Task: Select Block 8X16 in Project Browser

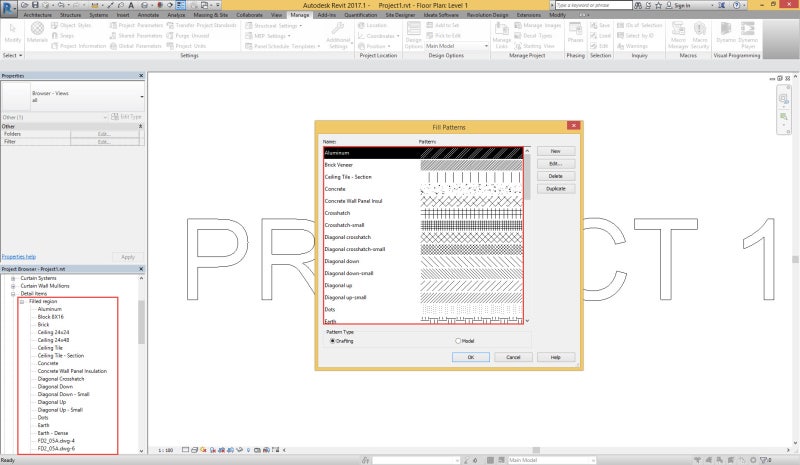Action: (x=51, y=317)
